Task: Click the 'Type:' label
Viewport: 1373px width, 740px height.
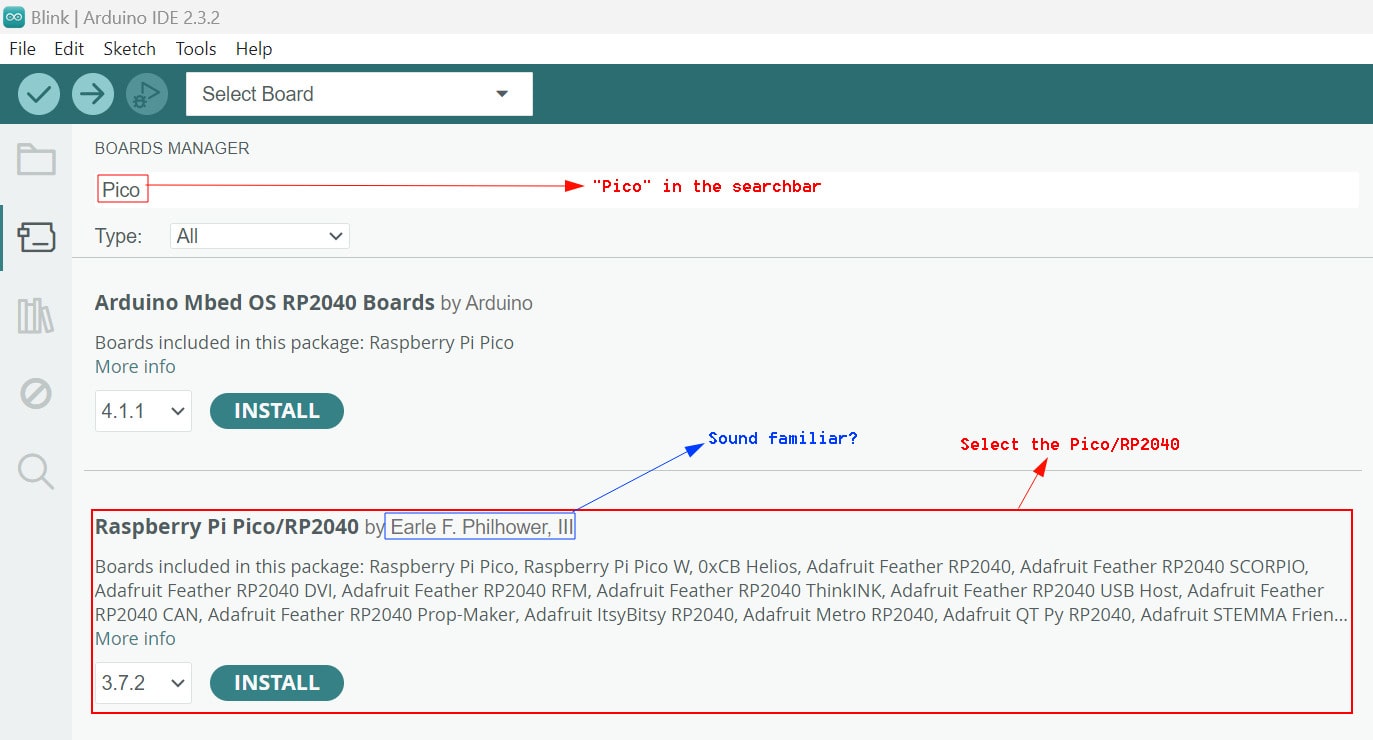Action: pyautogui.click(x=118, y=237)
